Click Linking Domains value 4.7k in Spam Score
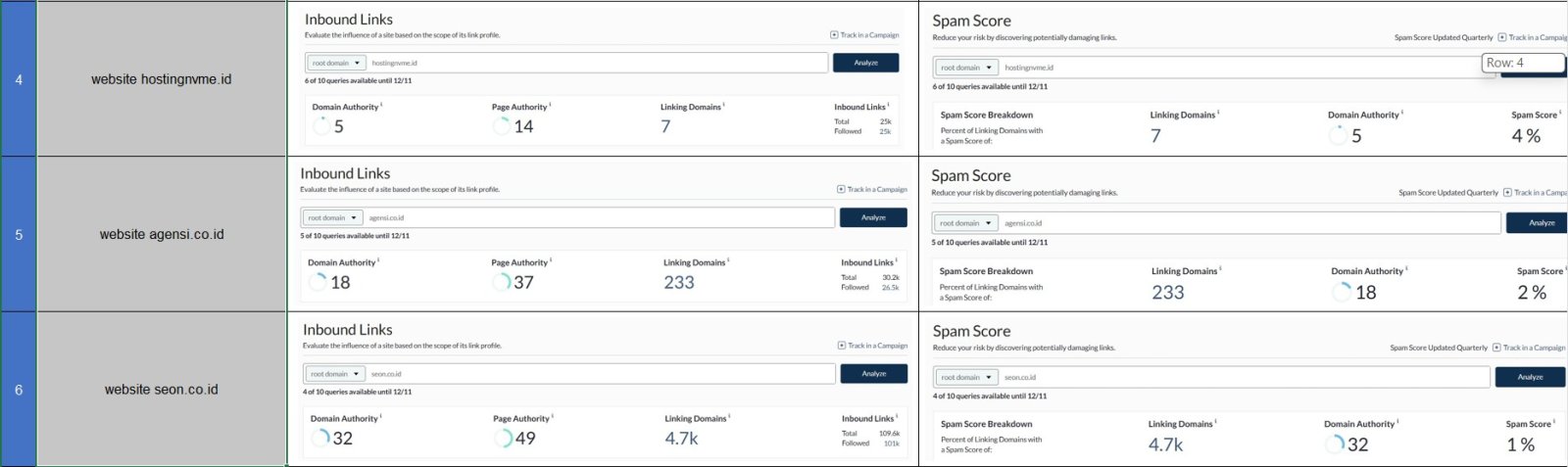 [1166, 444]
